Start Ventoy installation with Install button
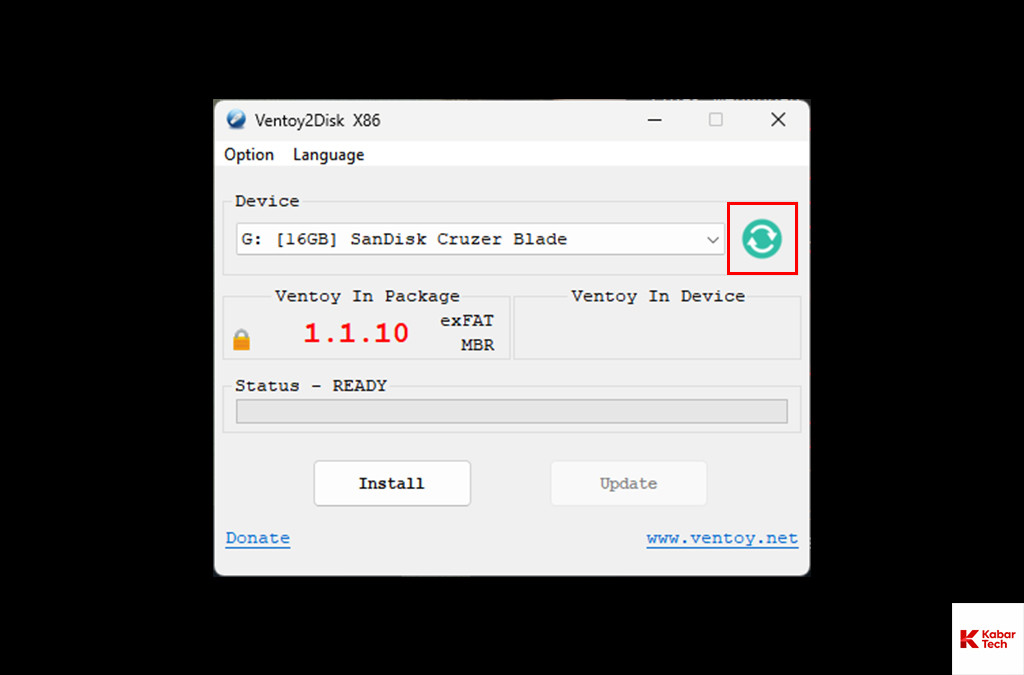Screen dimensions: 1024x675 (x=392, y=483)
